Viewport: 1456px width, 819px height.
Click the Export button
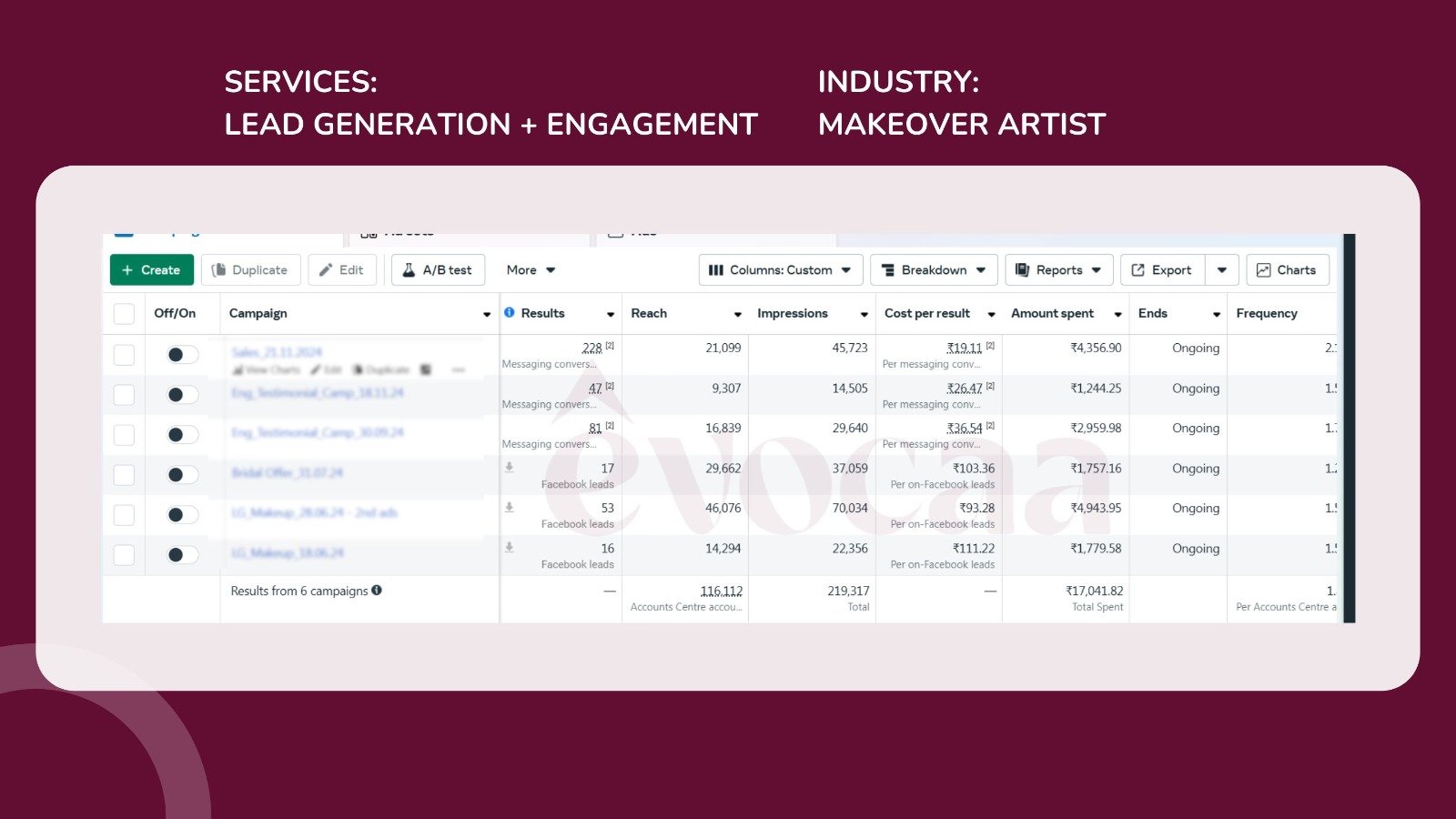coord(1162,270)
